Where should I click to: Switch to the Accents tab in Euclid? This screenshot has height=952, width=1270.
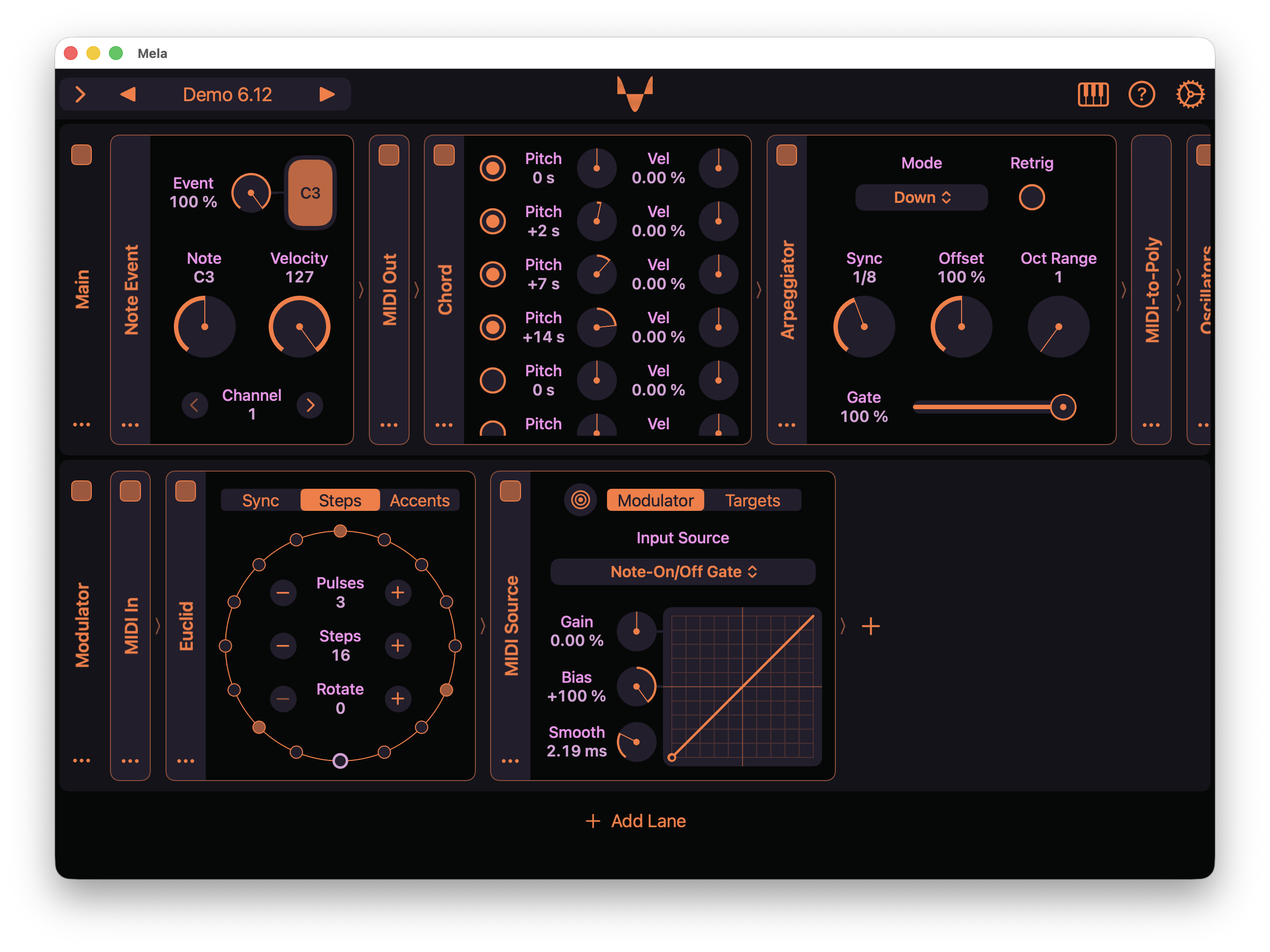coord(419,501)
